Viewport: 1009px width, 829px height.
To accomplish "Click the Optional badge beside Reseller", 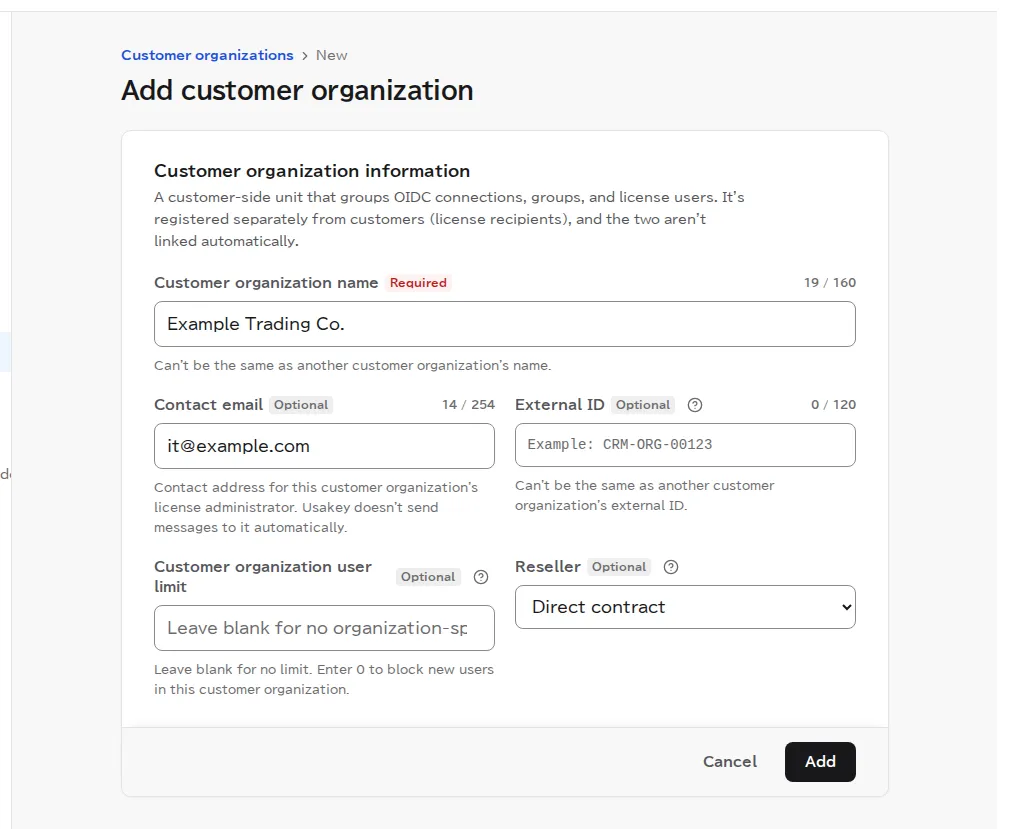I will tap(619, 567).
